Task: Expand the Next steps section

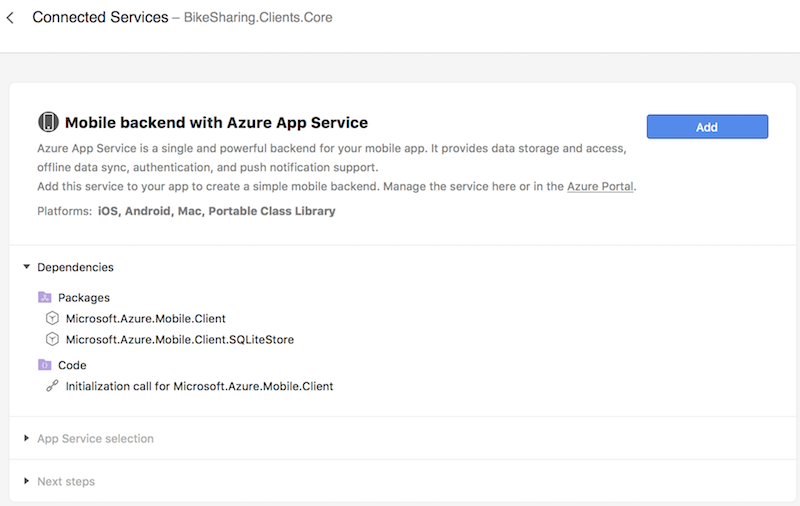Action: click(27, 481)
